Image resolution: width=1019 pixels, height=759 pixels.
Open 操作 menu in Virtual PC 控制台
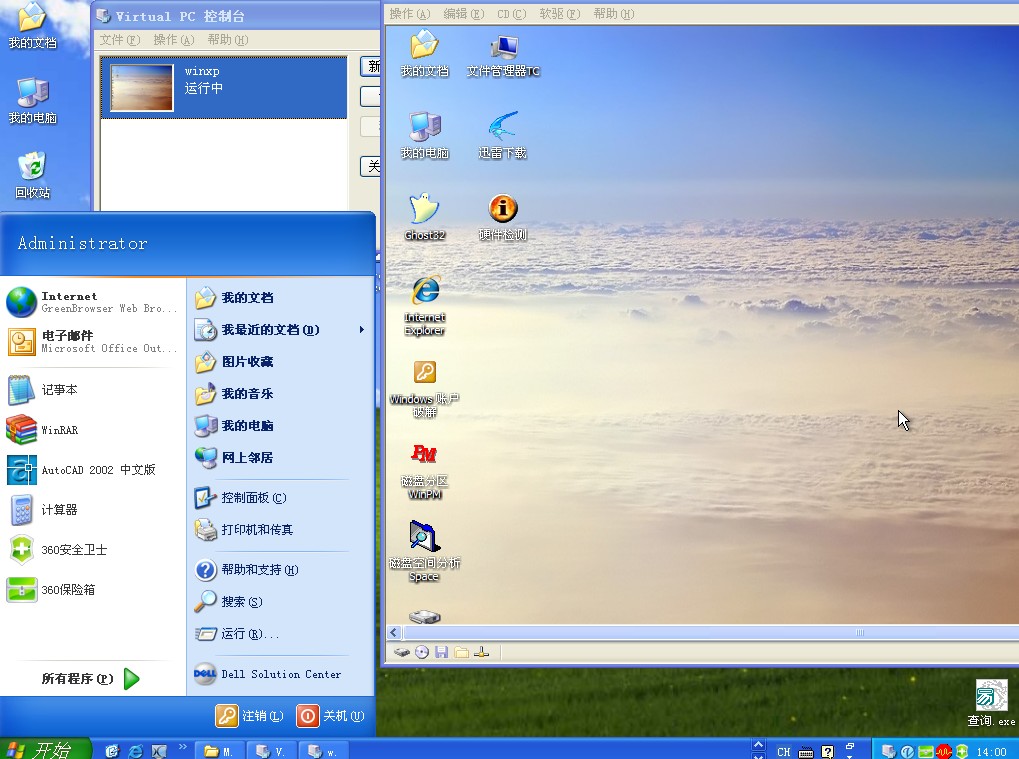174,40
